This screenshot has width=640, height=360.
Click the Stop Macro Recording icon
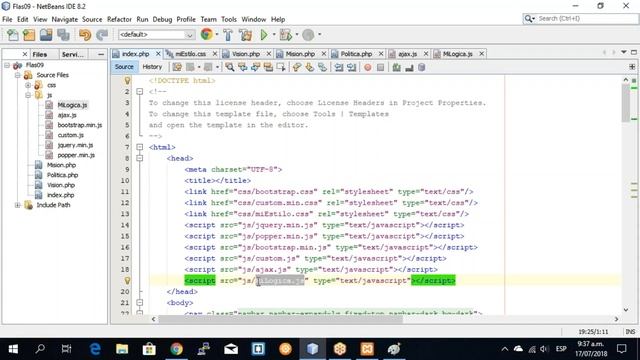(x=380, y=67)
